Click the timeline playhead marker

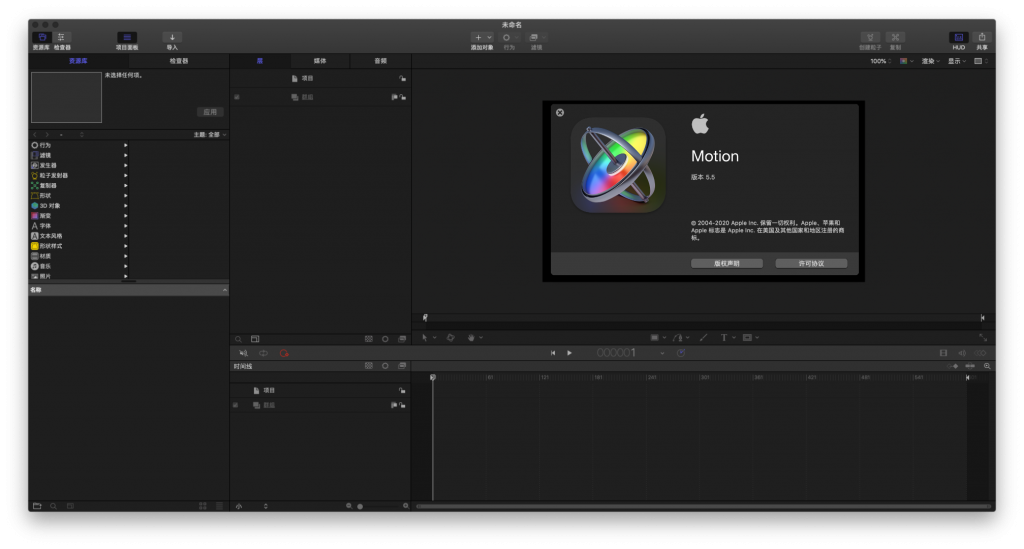click(432, 377)
